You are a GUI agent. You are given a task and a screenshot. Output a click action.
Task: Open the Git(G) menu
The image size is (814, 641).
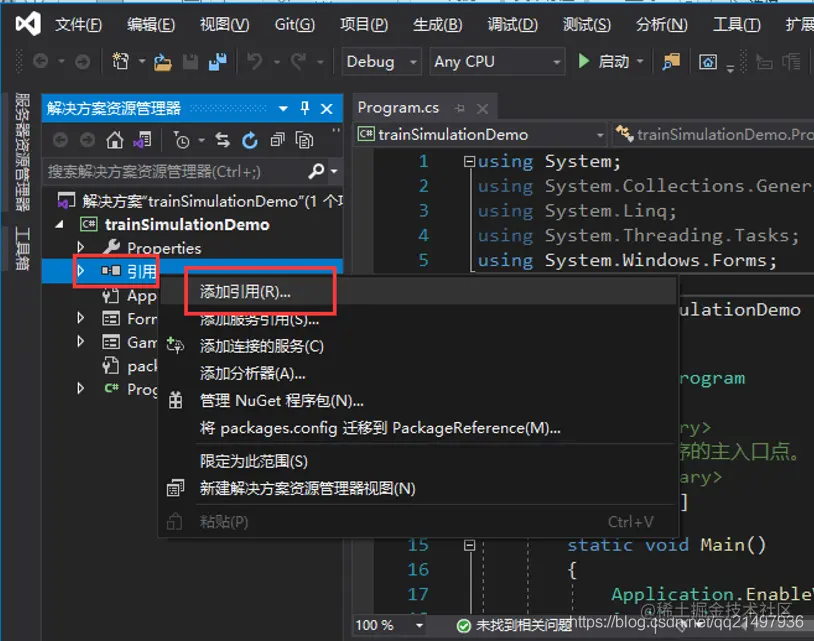[295, 24]
